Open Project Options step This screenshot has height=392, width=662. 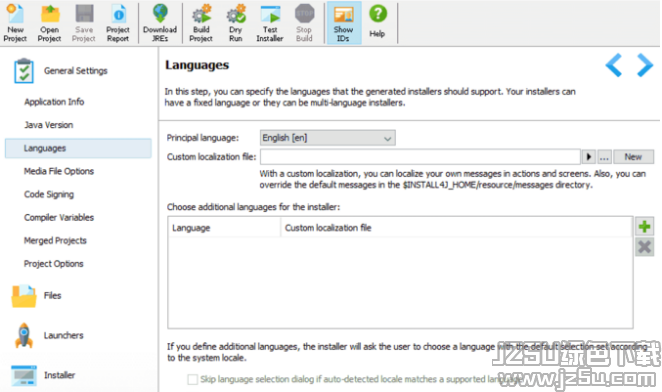pos(53,264)
